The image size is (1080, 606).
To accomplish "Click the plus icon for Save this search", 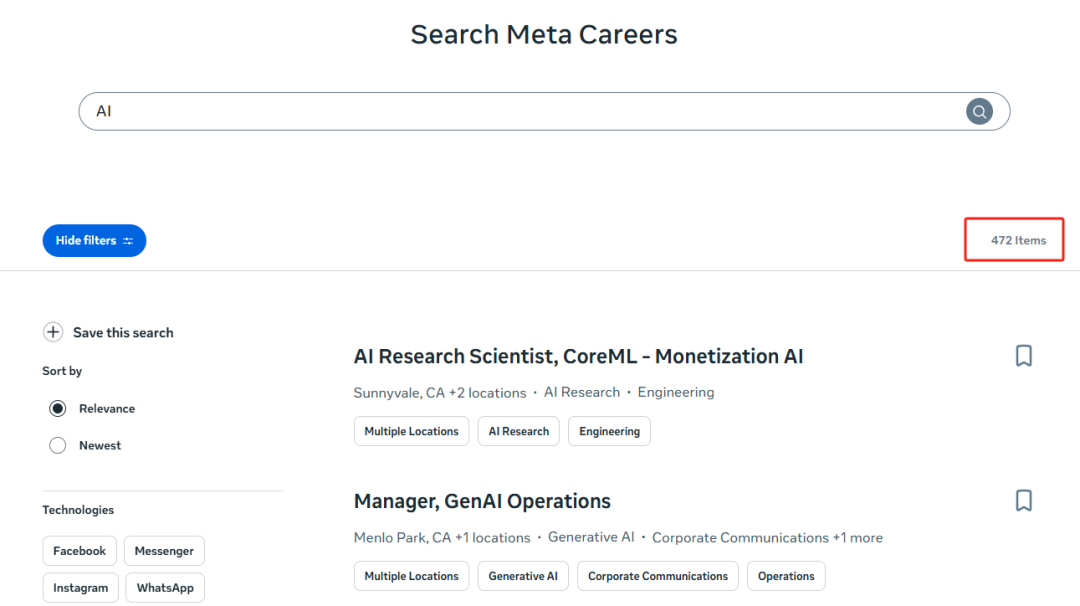I will [53, 332].
